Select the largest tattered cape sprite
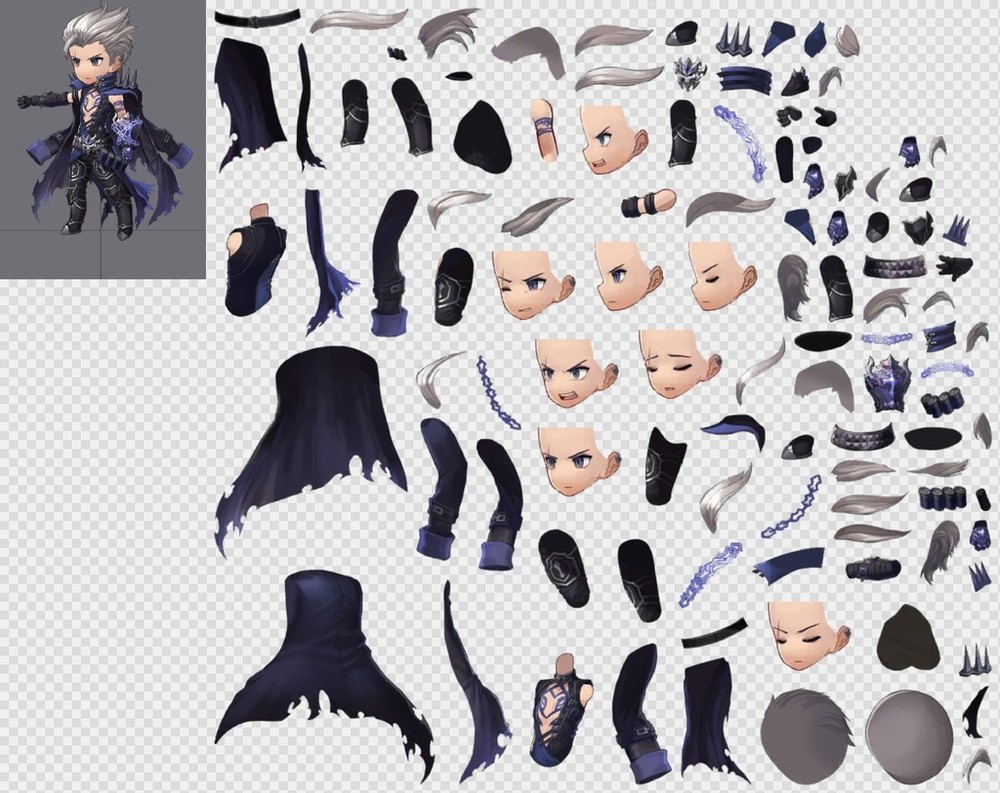 point(312,440)
